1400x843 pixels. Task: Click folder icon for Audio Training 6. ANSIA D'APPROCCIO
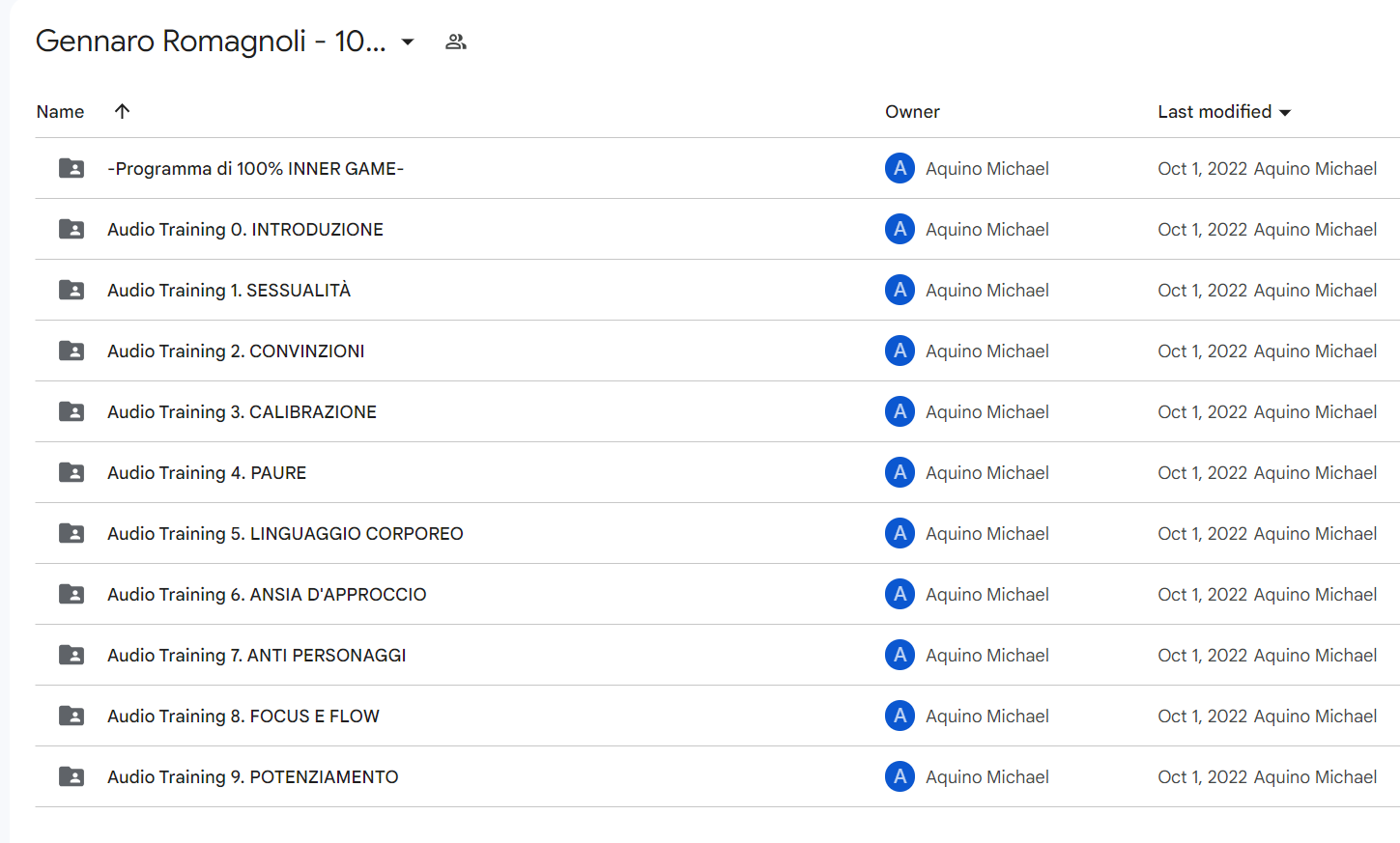[71, 594]
